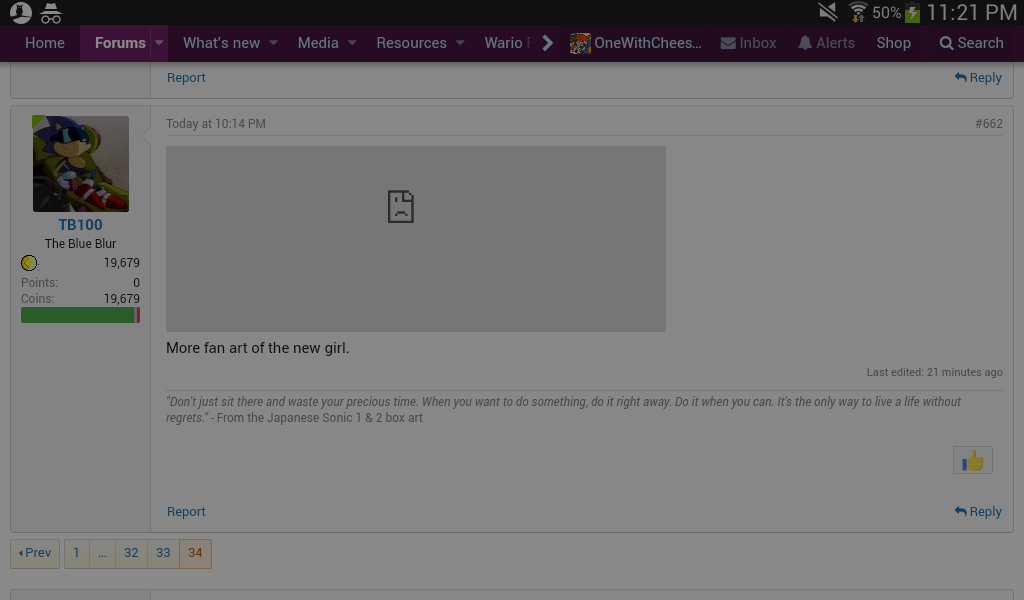The width and height of the screenshot is (1024, 600).
Task: Reply to post #662
Action: [978, 511]
